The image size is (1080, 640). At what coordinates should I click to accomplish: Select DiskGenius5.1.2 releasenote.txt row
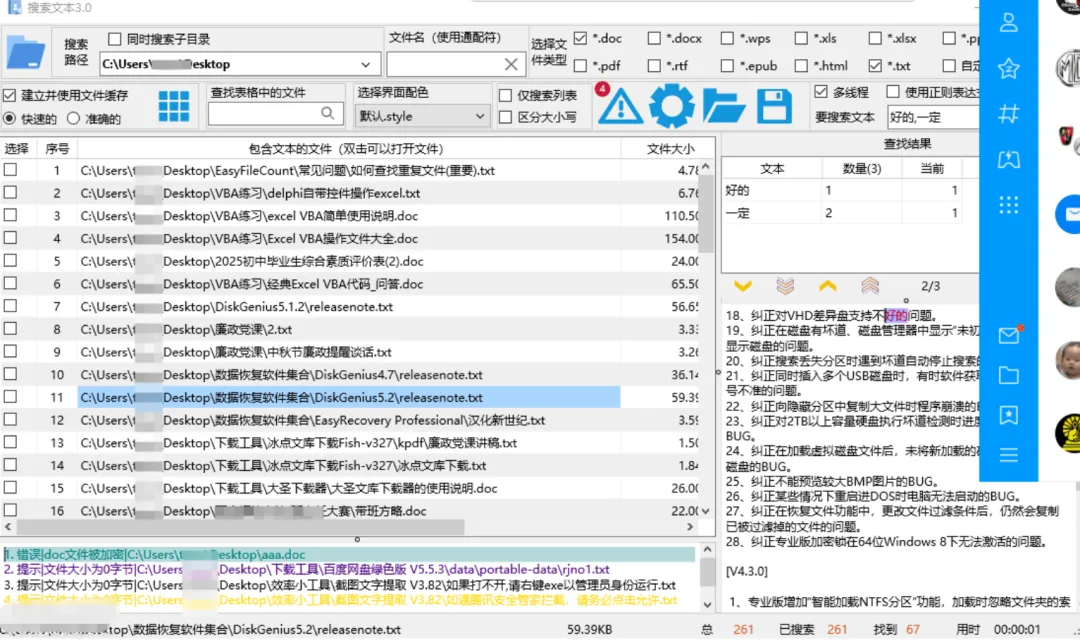[349, 307]
